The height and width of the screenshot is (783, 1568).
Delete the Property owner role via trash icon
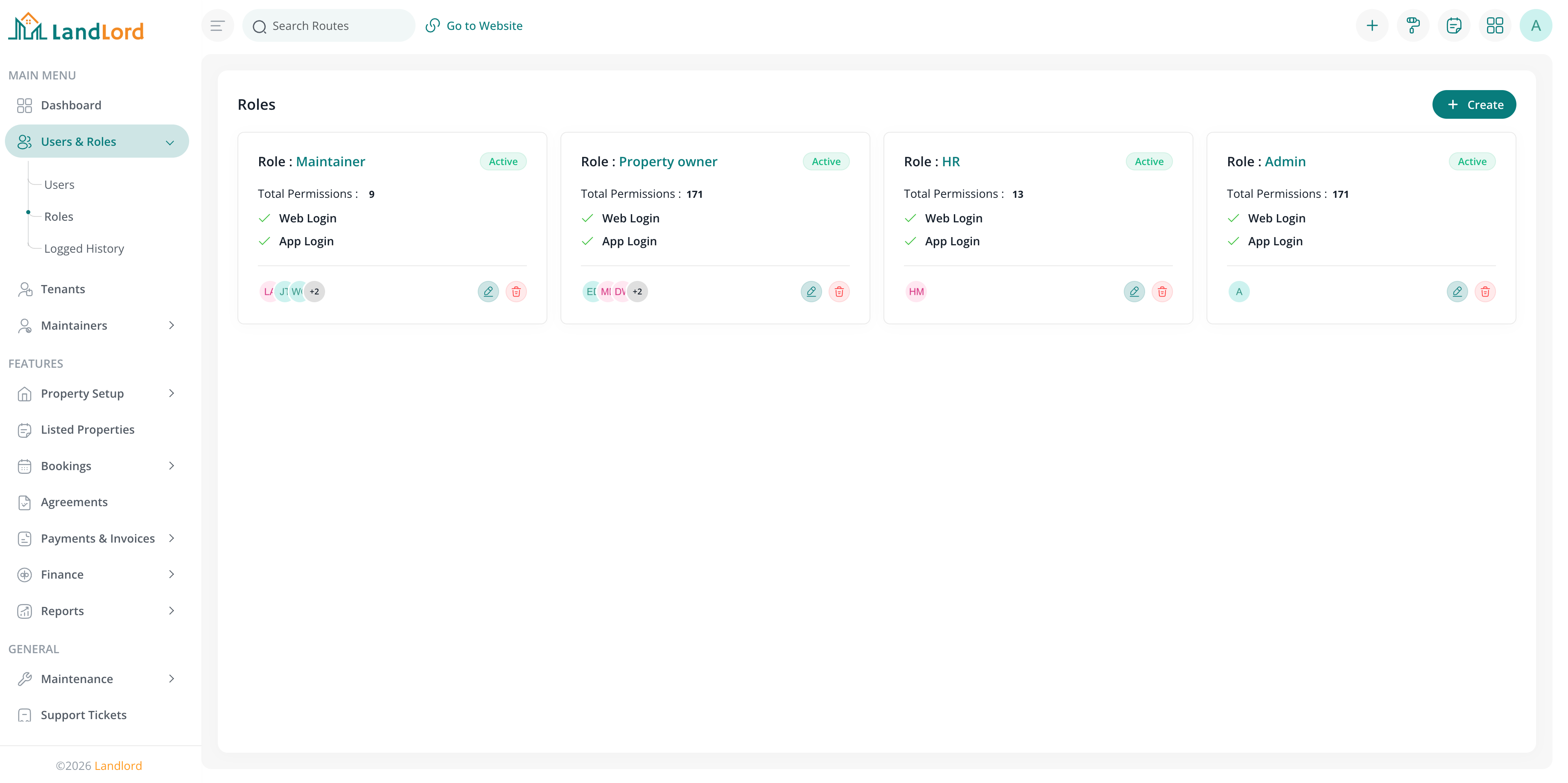click(839, 292)
